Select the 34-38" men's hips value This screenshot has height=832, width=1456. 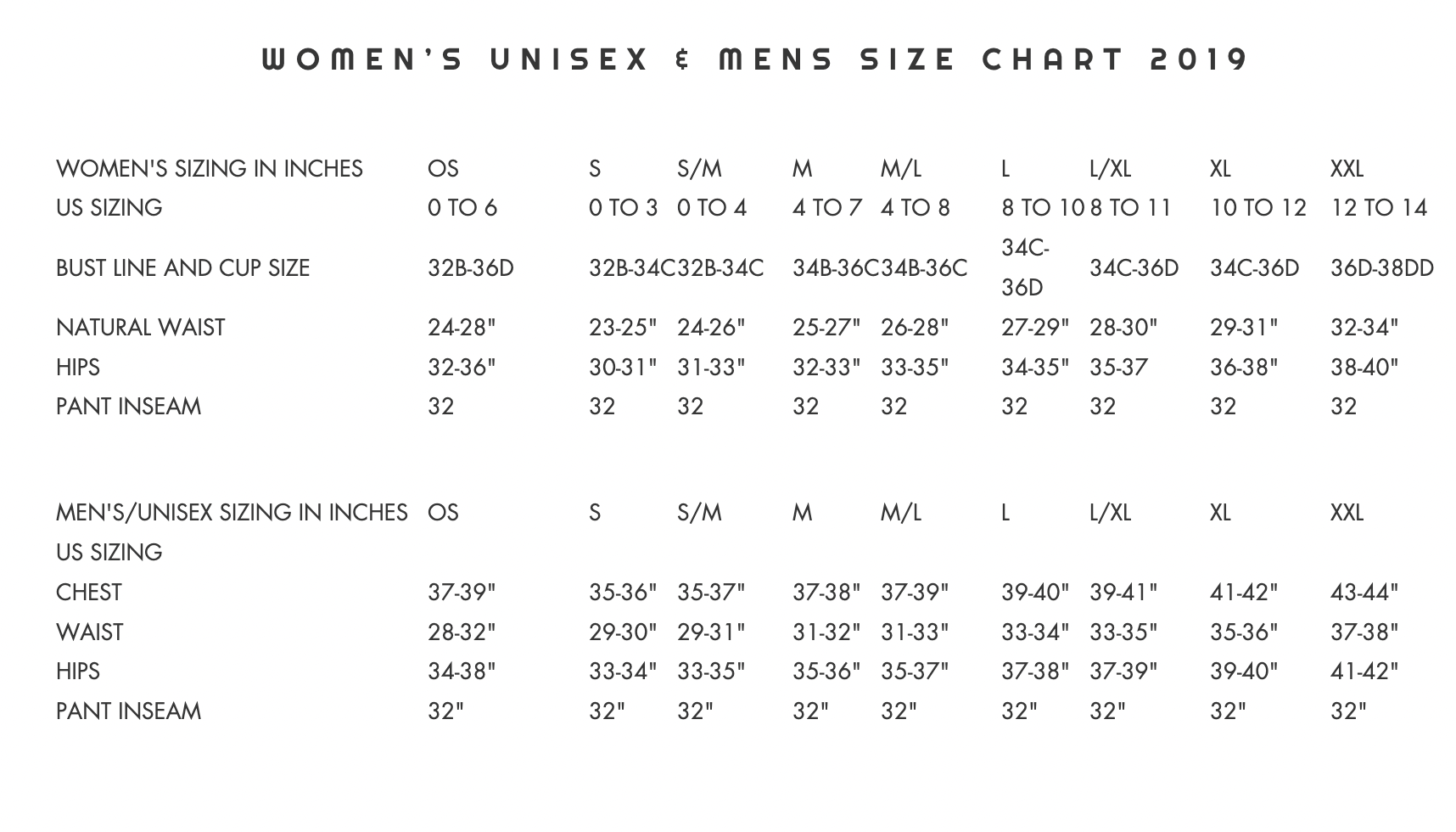point(462,671)
